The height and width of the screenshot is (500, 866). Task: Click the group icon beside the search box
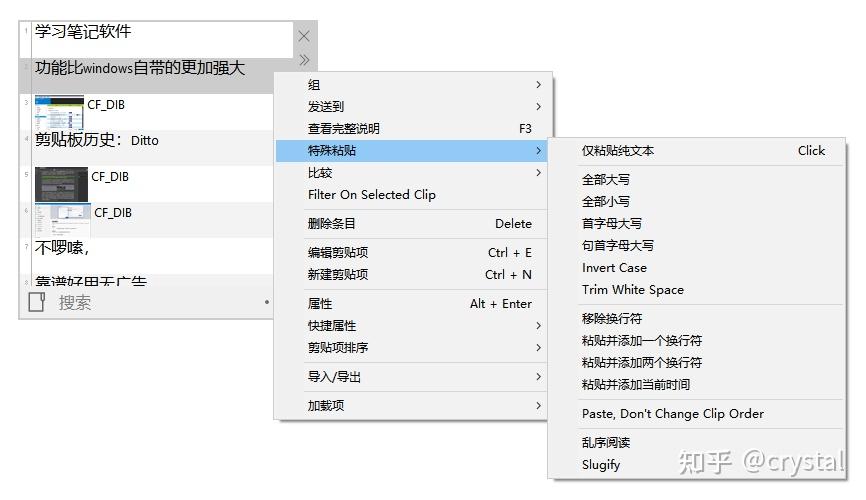pos(36,302)
